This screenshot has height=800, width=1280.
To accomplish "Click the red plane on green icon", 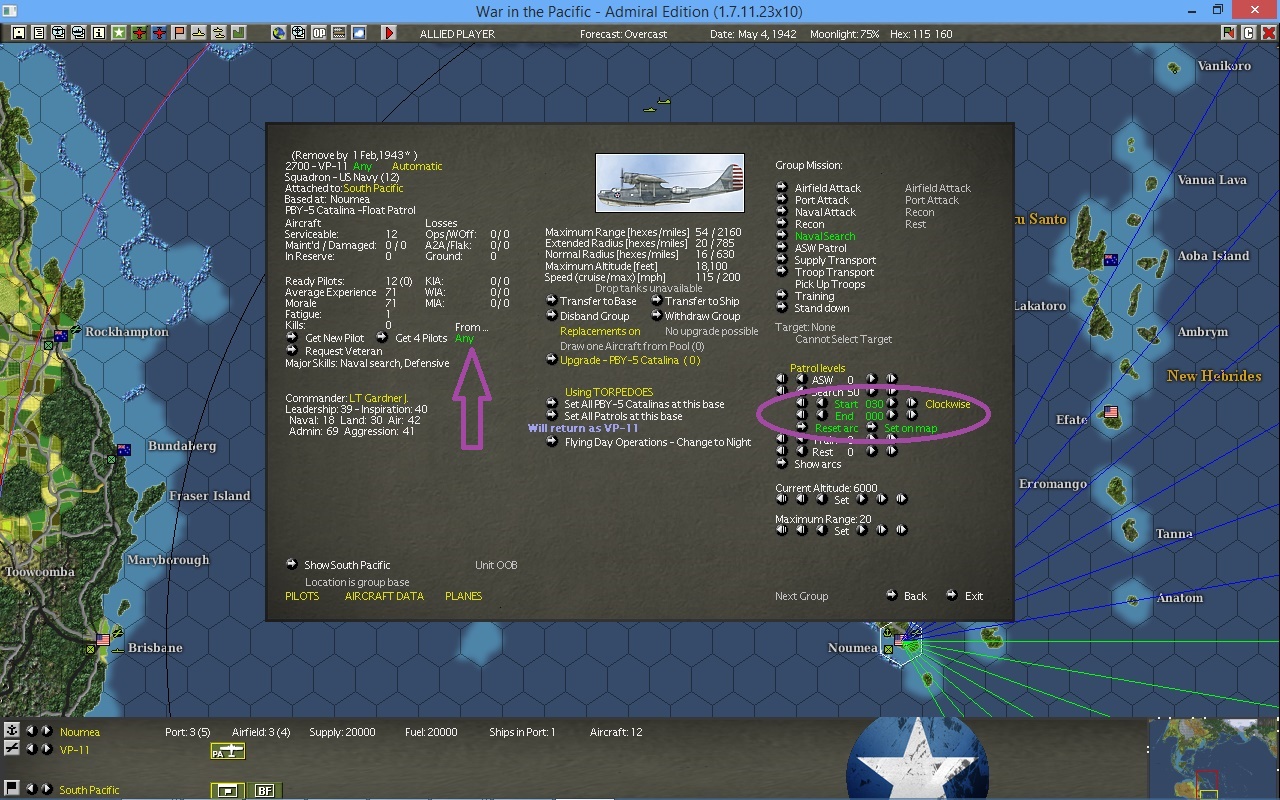I will pos(139,33).
